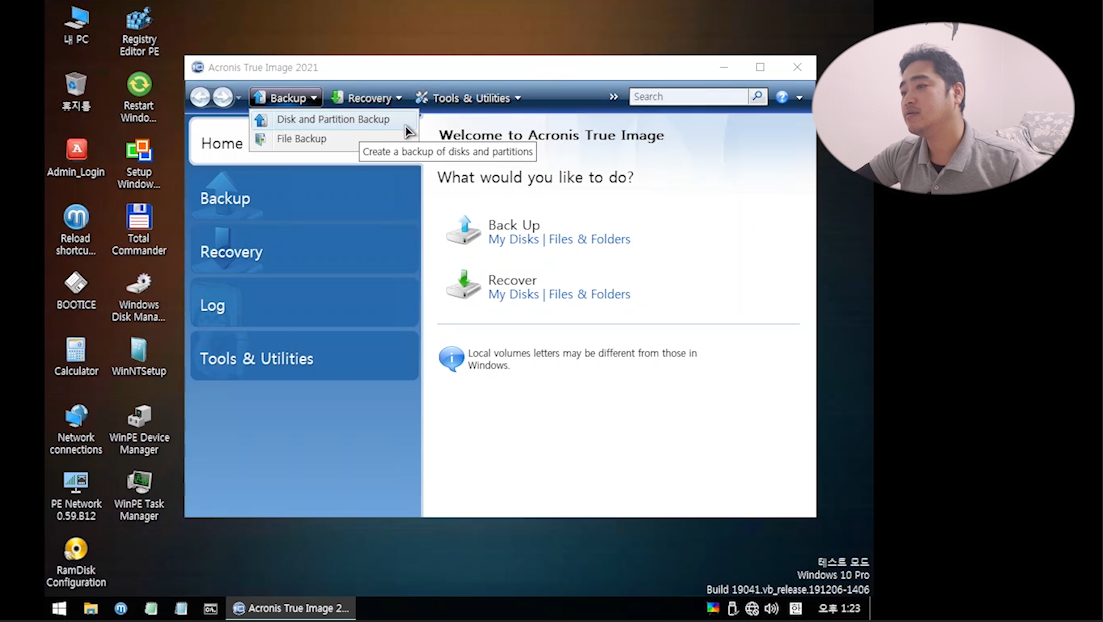Screen dimensions: 1103x622
Task: Click My Disks link under Recover
Action: [x=514, y=294]
